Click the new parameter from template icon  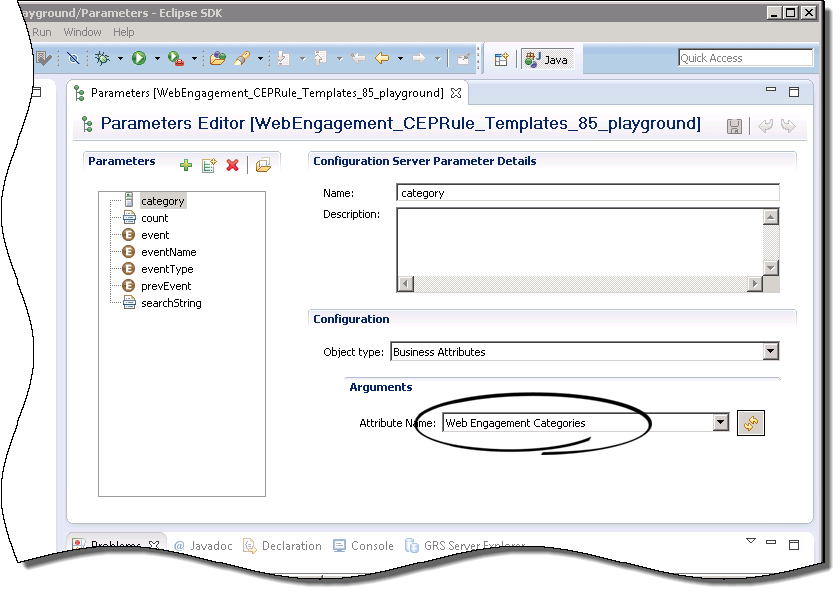coord(209,165)
